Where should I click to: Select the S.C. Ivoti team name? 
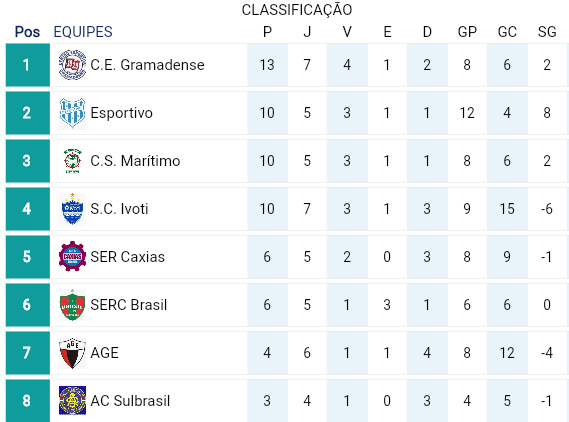point(119,209)
